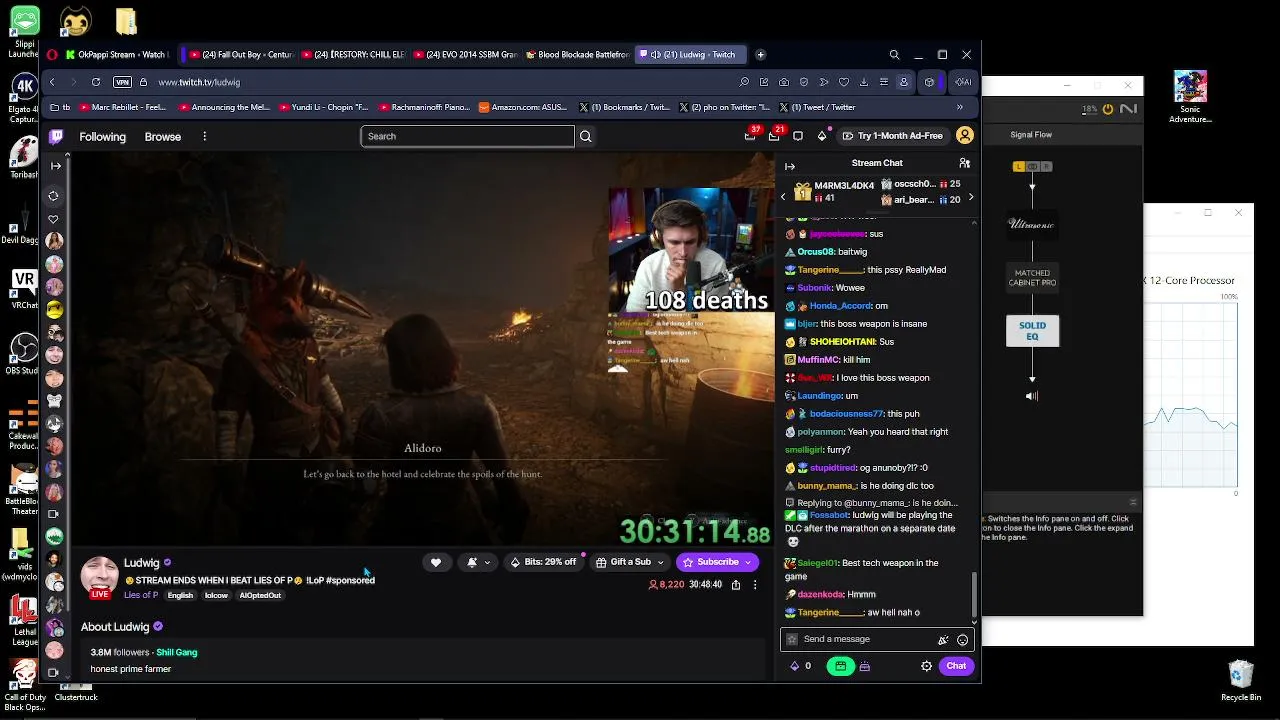Search open tabs with magnifier icon
The image size is (1280, 720).
point(894,55)
